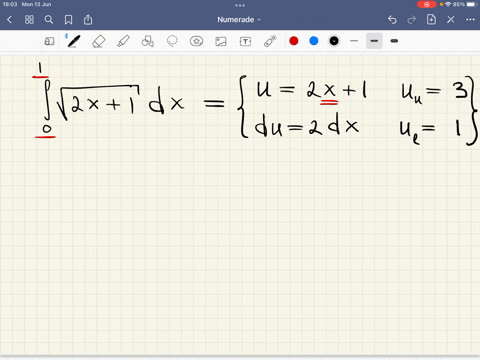This screenshot has width=480, height=360.
Task: Select the Pen tool
Action: pyautogui.click(x=73, y=41)
